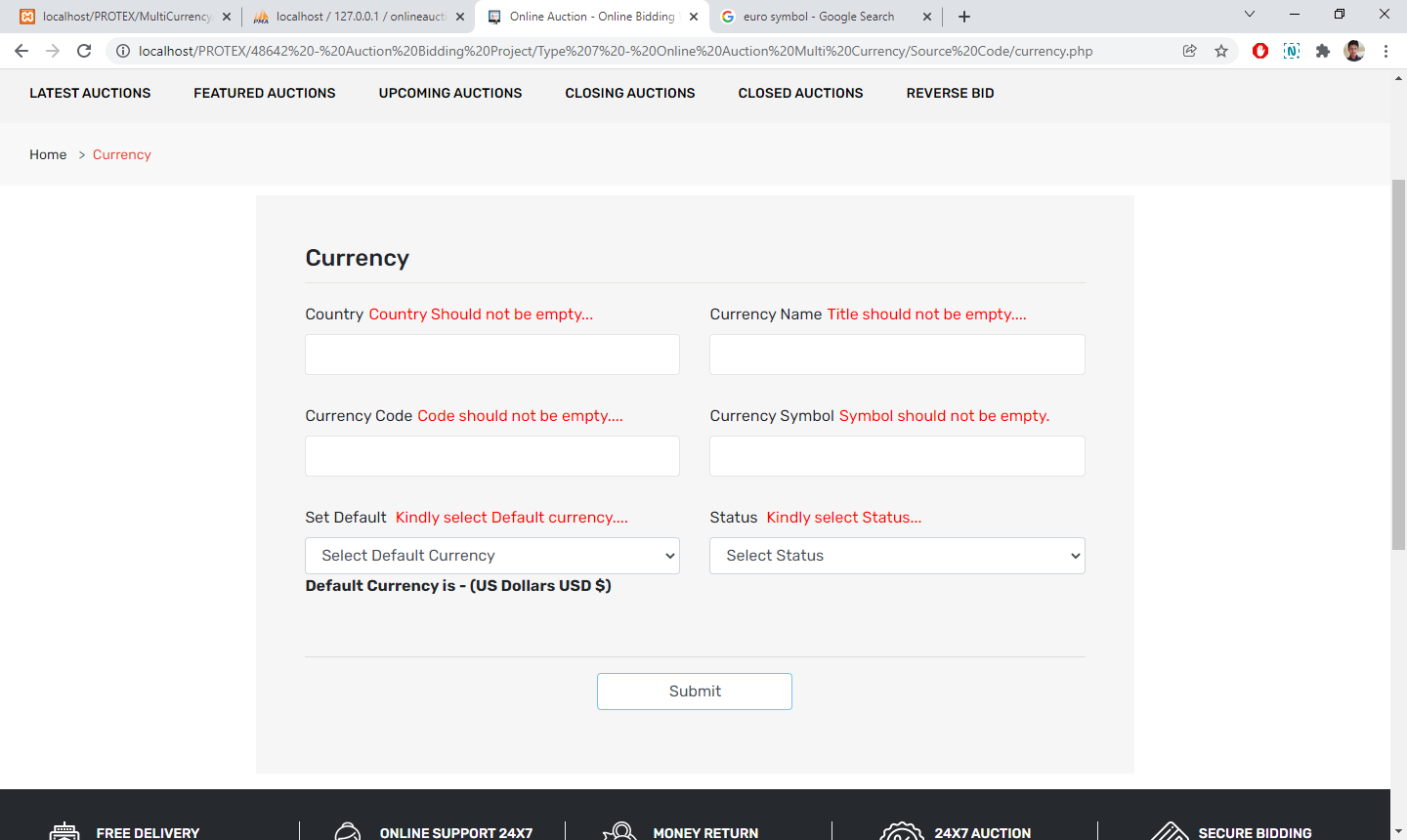The width and height of the screenshot is (1407, 840).
Task: Click 'Code should not be empty....' error text
Action: point(520,416)
